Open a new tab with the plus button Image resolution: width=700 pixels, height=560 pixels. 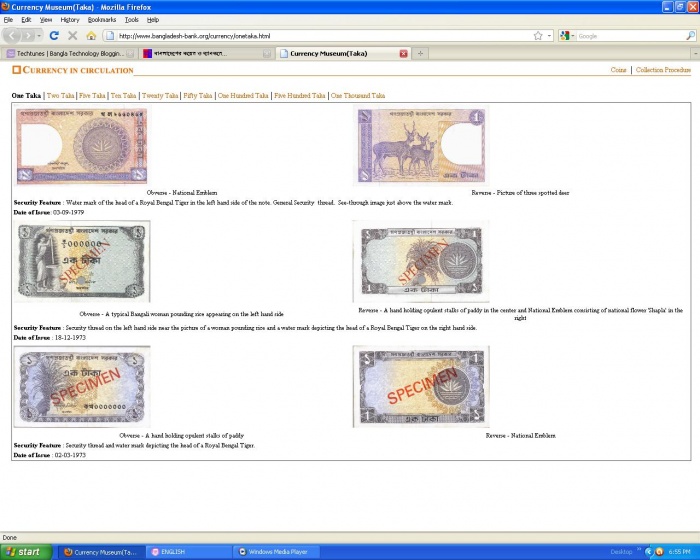point(420,54)
